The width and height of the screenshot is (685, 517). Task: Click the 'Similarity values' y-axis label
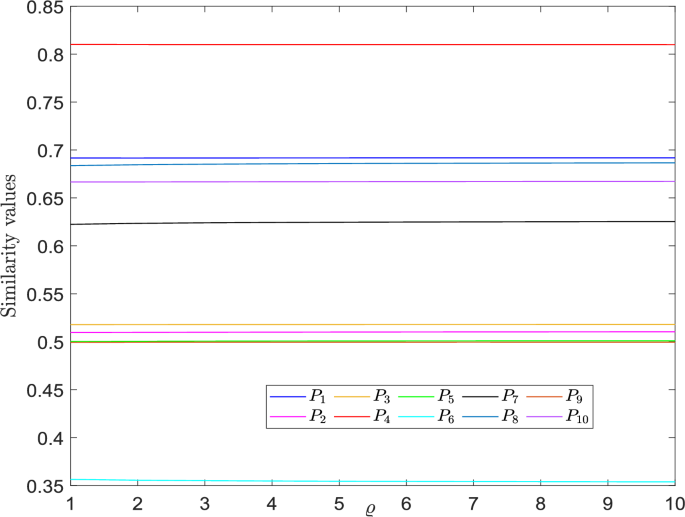pyautogui.click(x=9, y=246)
